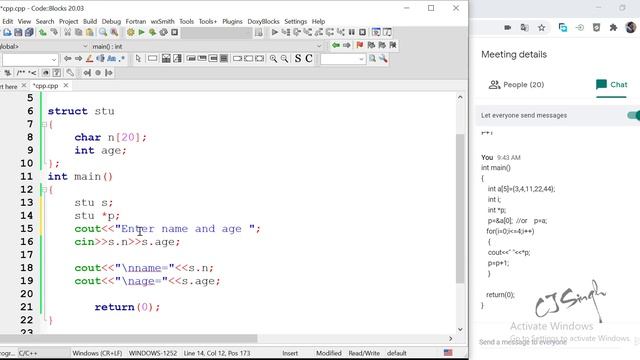Image resolution: width=640 pixels, height=360 pixels.
Task: Open the Debug menu
Action: click(x=111, y=21)
